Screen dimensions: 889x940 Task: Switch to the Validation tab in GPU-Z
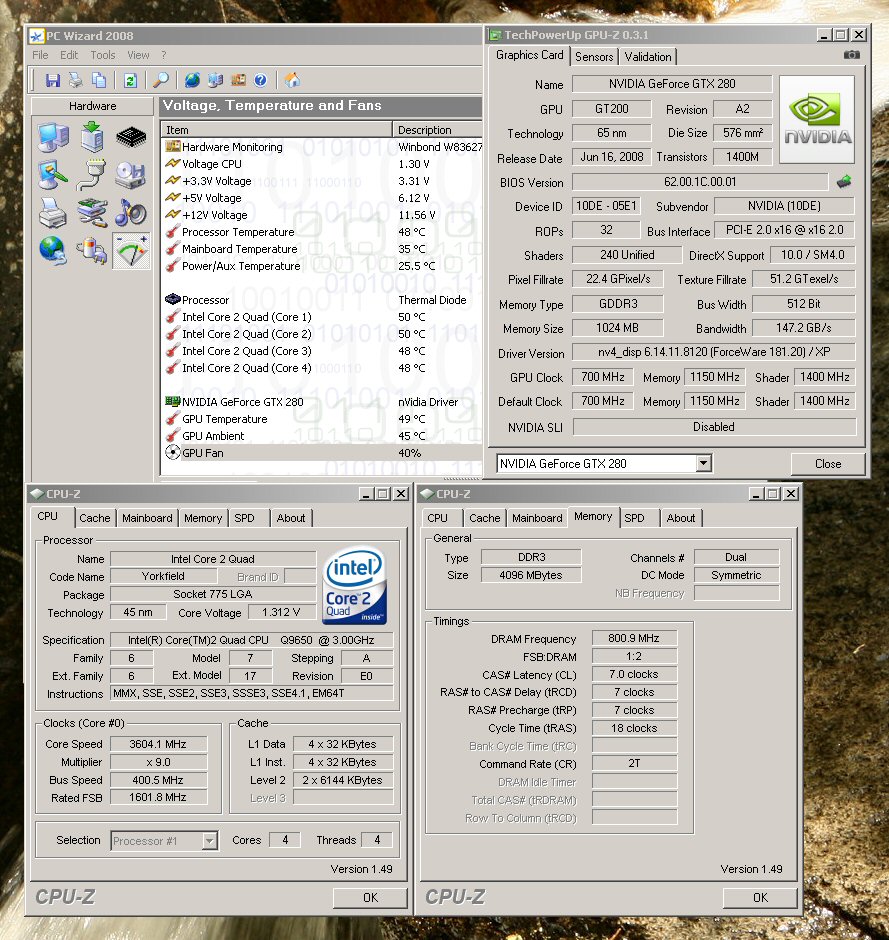coord(648,57)
